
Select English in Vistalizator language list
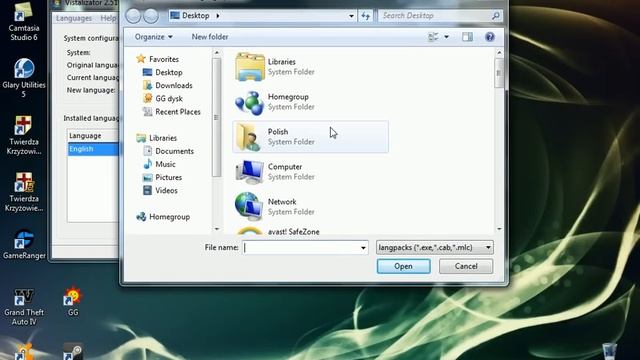point(93,149)
